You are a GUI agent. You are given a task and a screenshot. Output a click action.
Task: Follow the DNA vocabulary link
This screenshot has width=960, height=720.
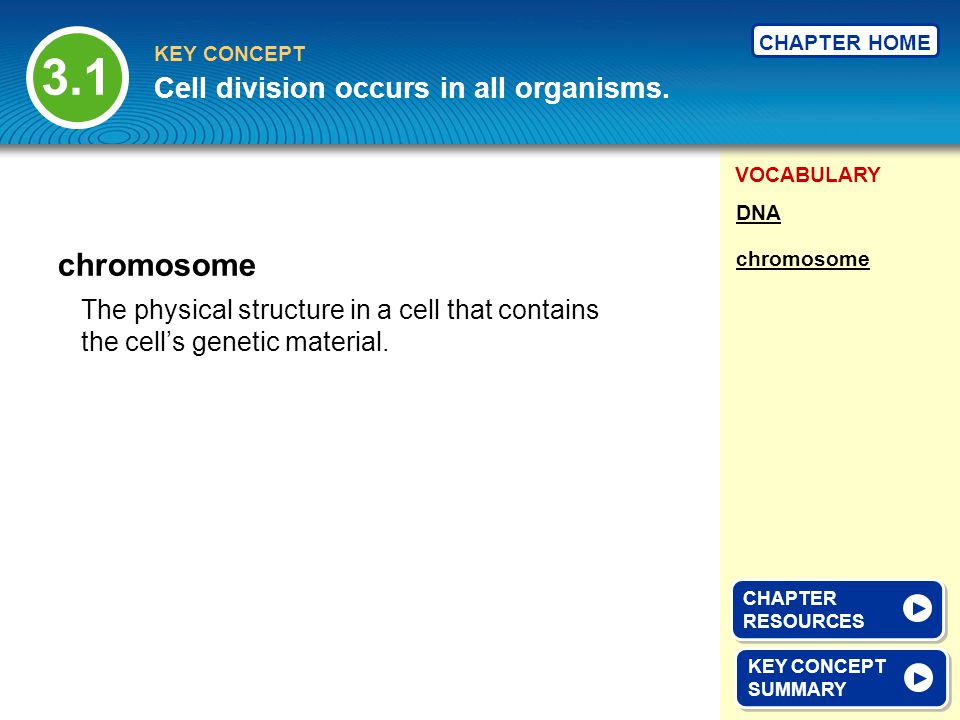(758, 213)
